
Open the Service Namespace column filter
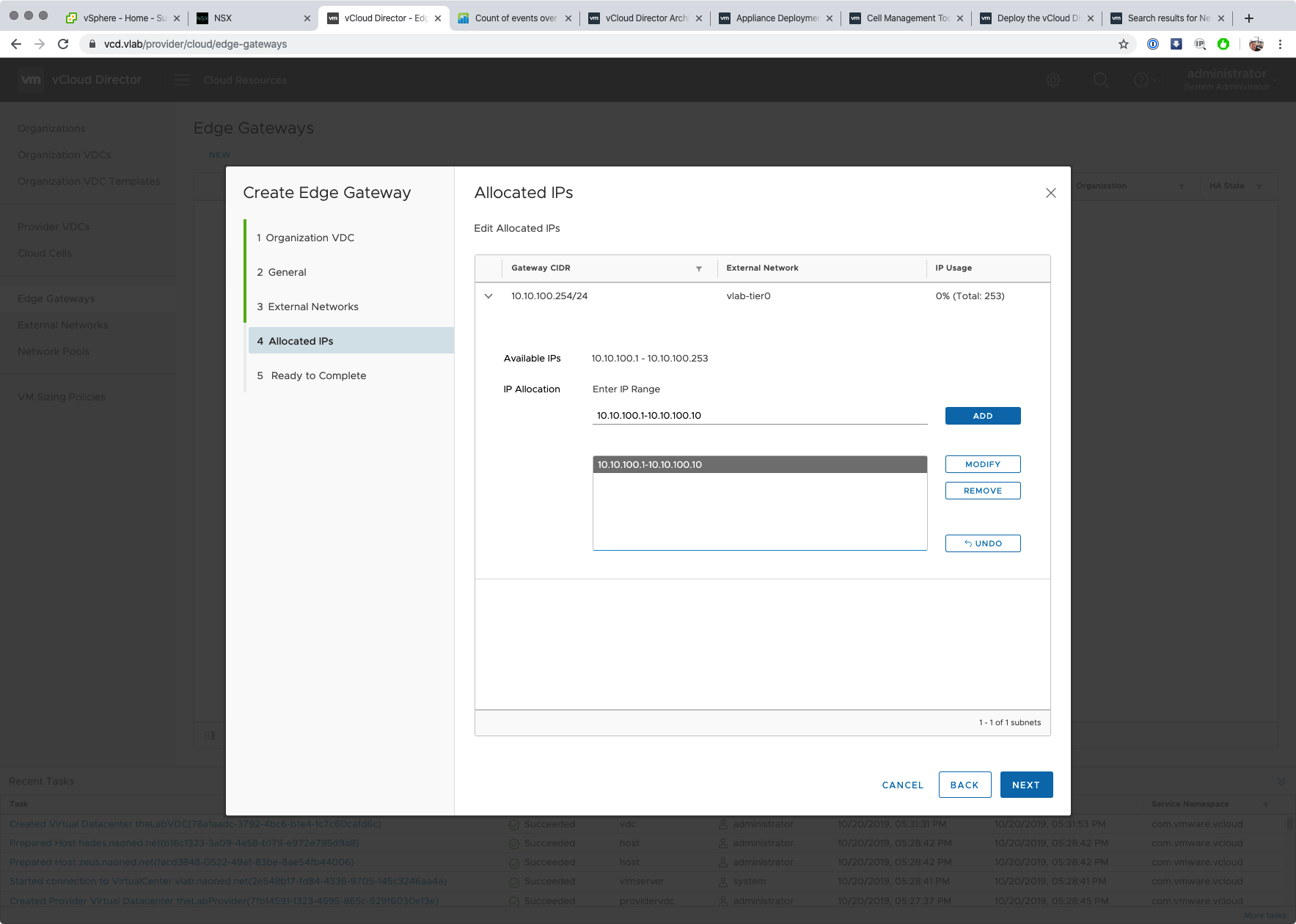coord(1266,804)
